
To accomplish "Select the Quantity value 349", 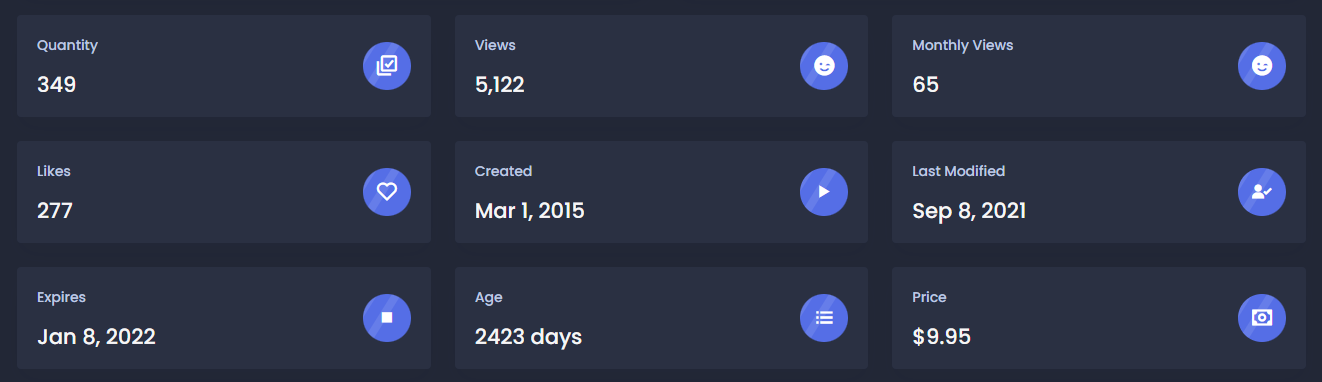I will coord(57,85).
